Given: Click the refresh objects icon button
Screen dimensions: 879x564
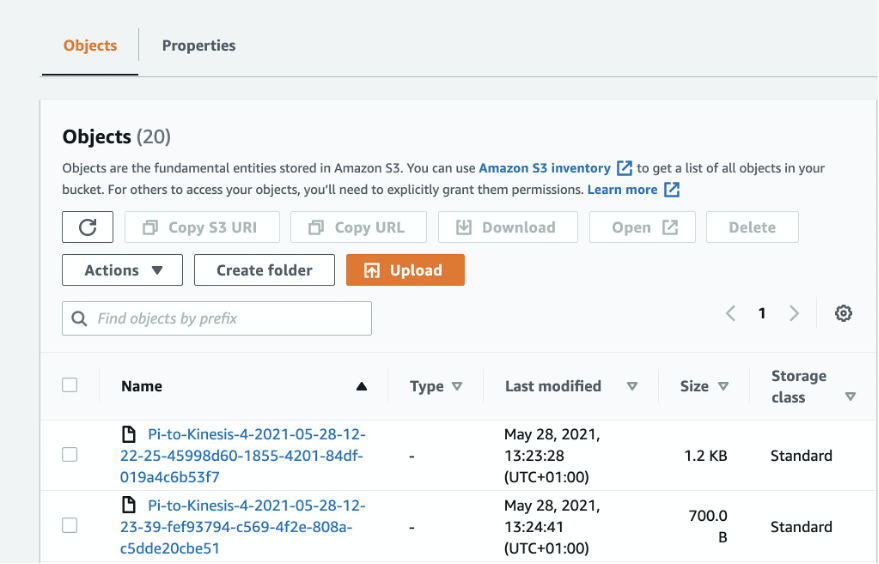Looking at the screenshot, I should 87,227.
